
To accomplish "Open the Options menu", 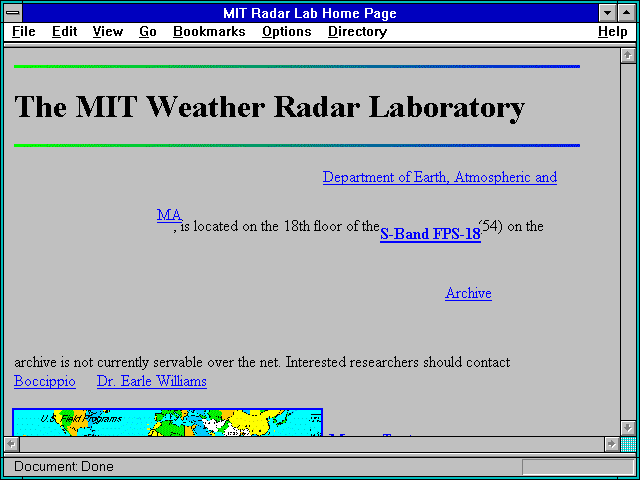I will (x=287, y=32).
